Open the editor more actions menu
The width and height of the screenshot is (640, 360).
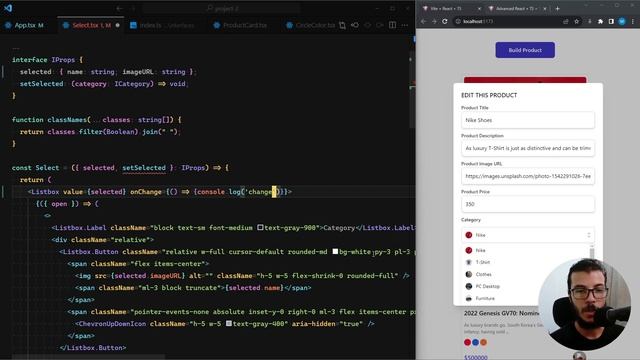[404, 25]
